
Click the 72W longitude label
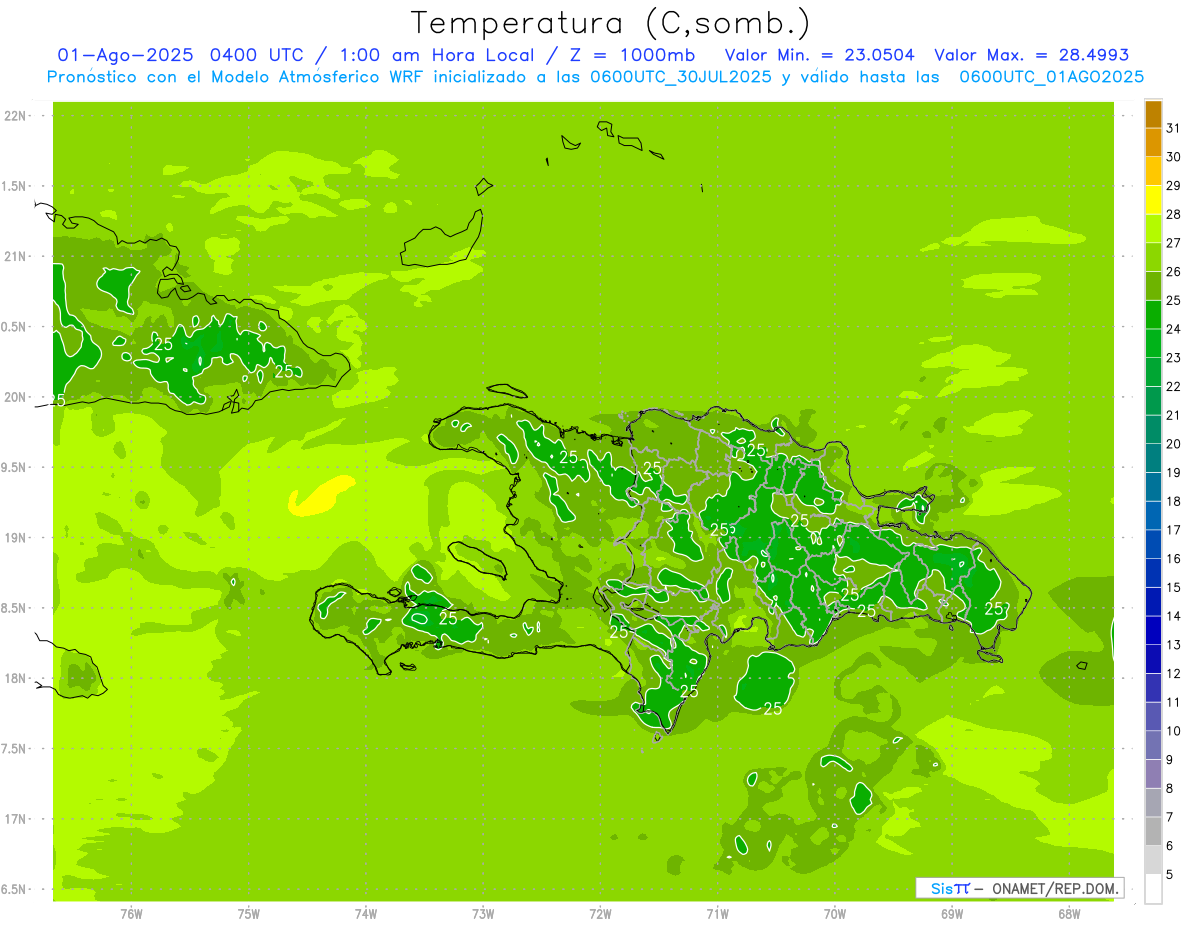(x=600, y=914)
